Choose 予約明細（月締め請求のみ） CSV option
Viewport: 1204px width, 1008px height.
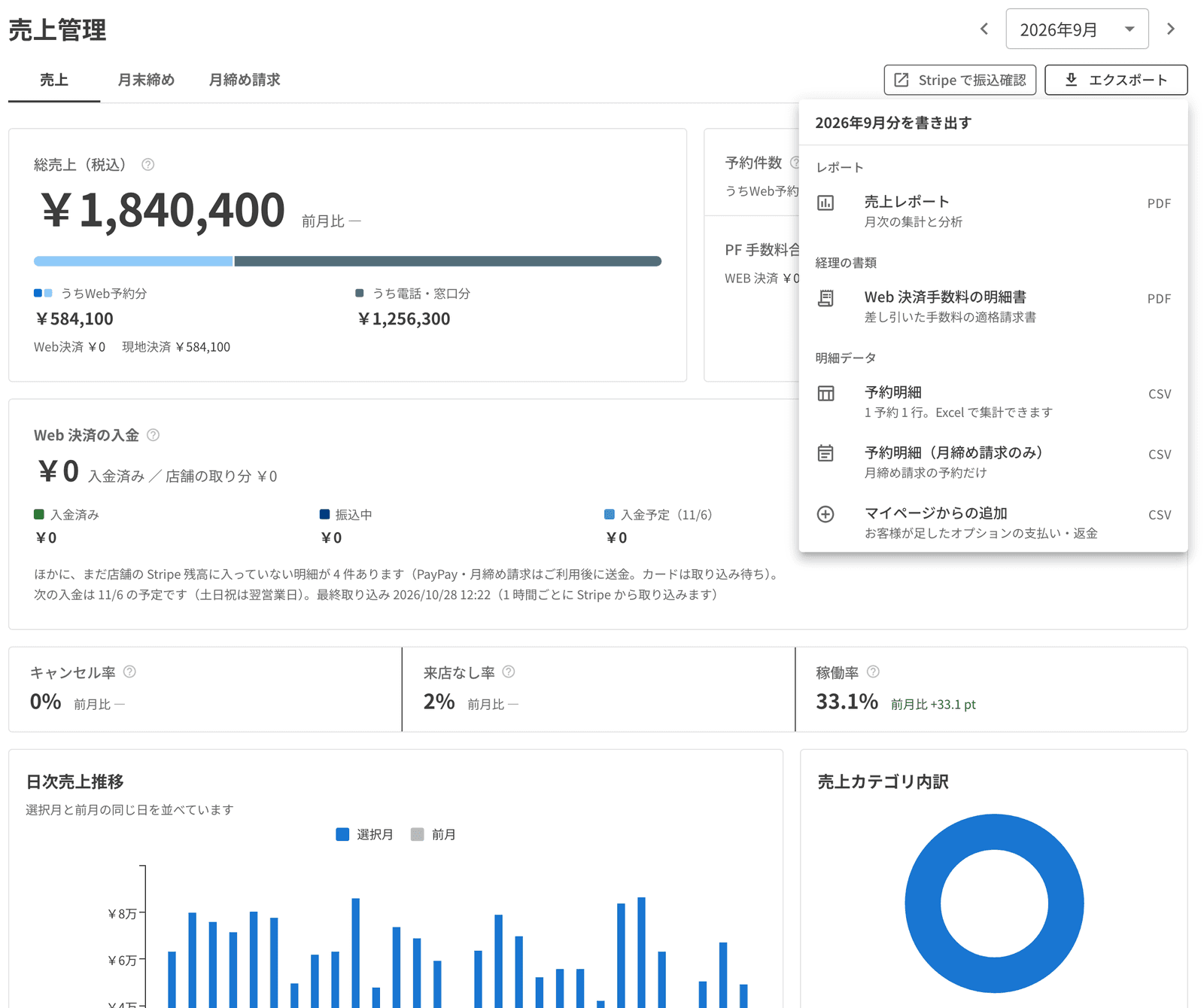993,461
